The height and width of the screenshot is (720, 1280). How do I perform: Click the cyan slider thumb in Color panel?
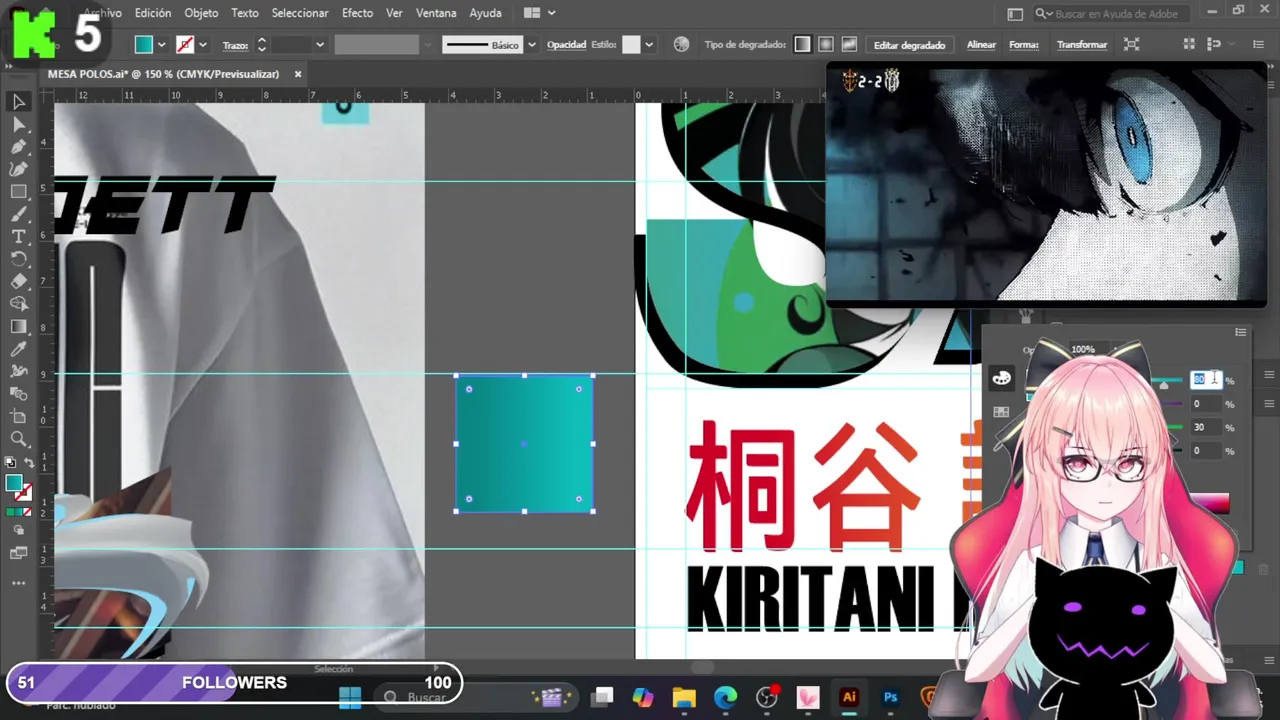click(x=1163, y=385)
